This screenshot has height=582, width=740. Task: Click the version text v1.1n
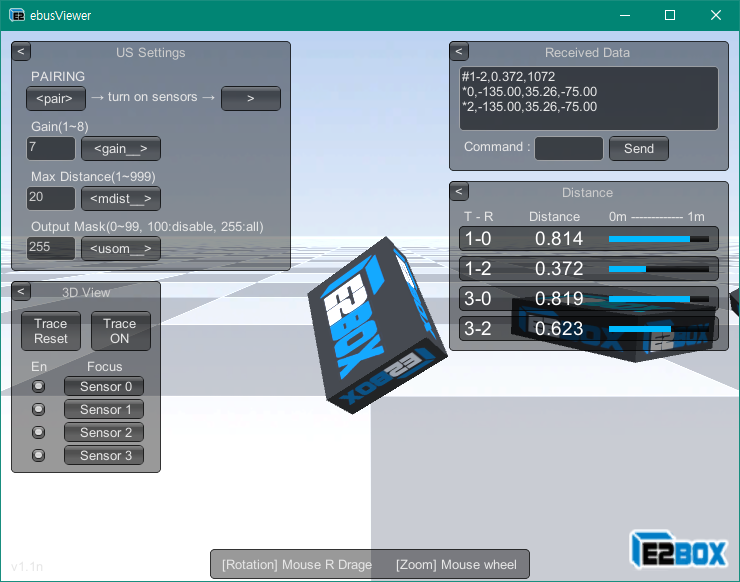27,566
